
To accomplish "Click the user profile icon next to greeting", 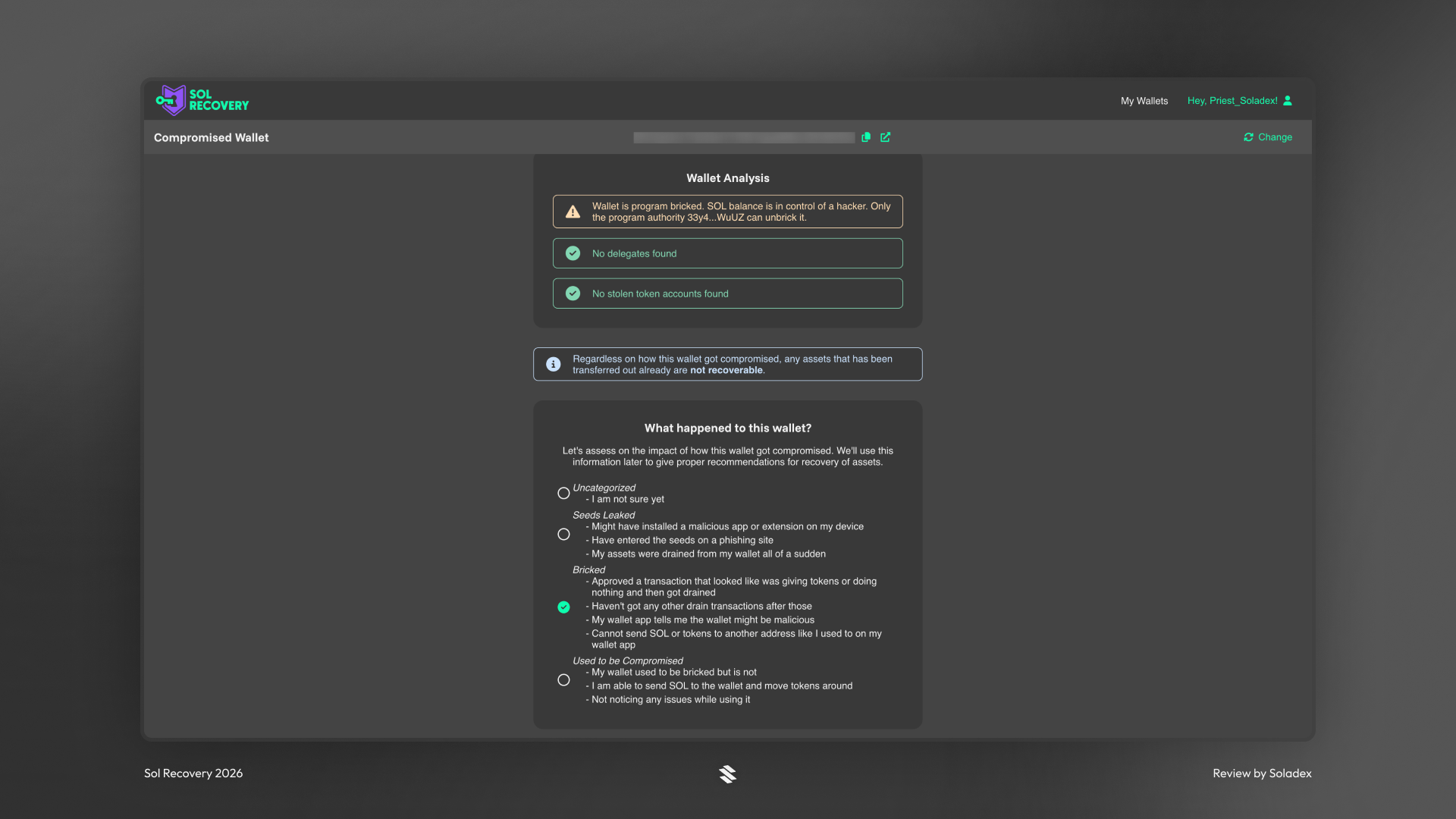I will coord(1288,100).
